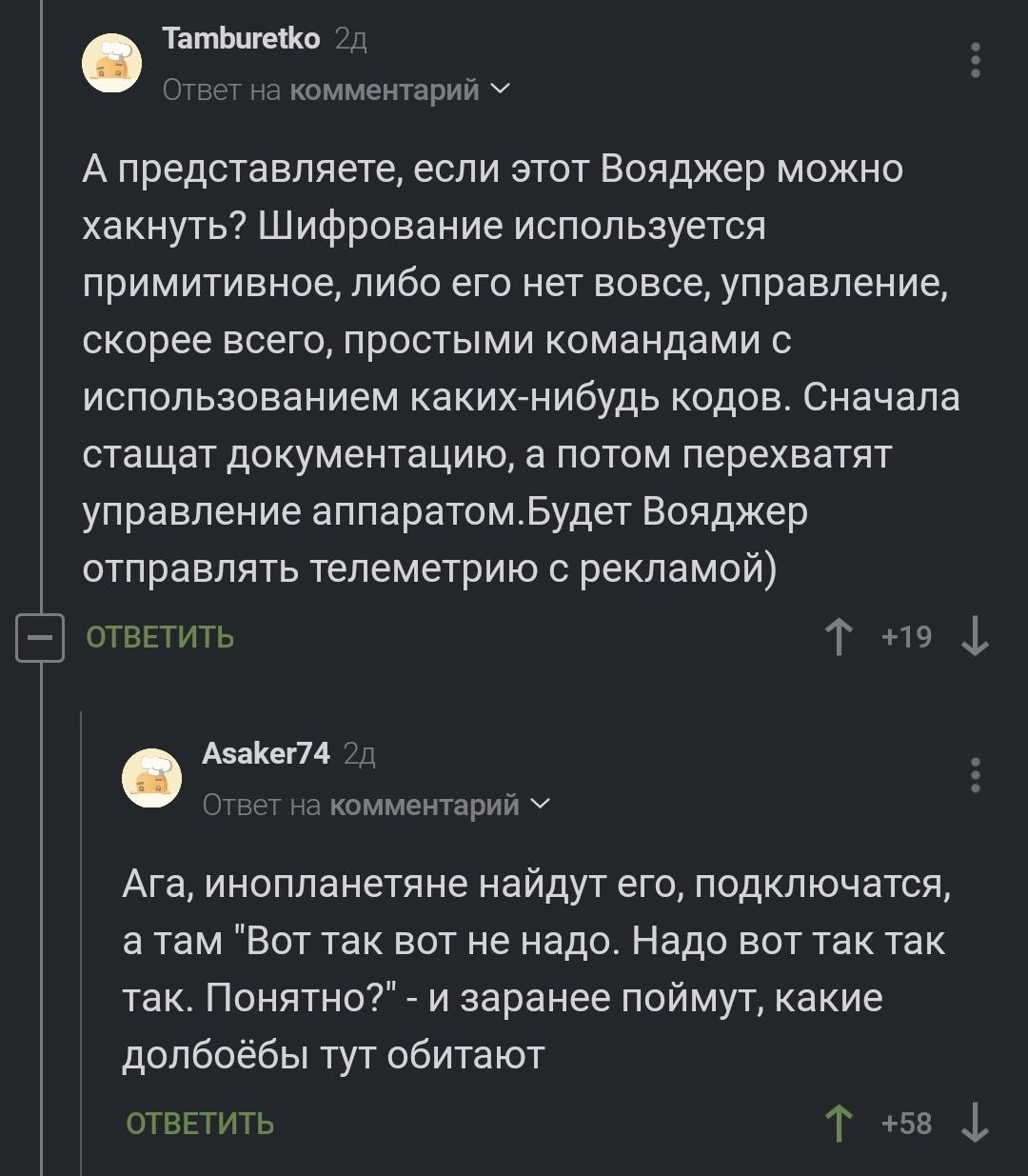Viewport: 1028px width, 1176px height.
Task: Click the +58 rating on Asaker74's comment
Action: coord(906,1124)
